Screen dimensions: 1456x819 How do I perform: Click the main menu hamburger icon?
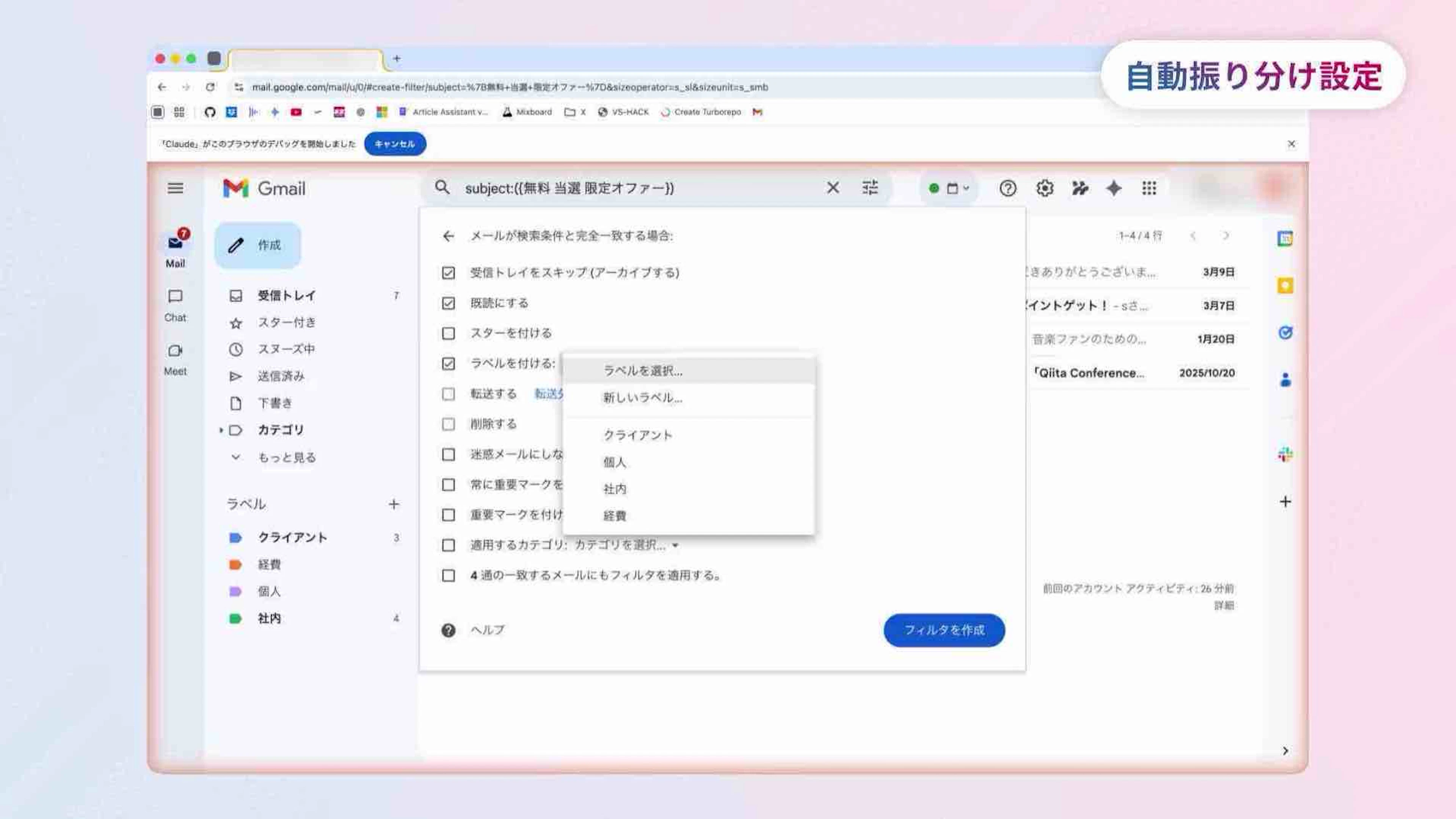pyautogui.click(x=175, y=188)
